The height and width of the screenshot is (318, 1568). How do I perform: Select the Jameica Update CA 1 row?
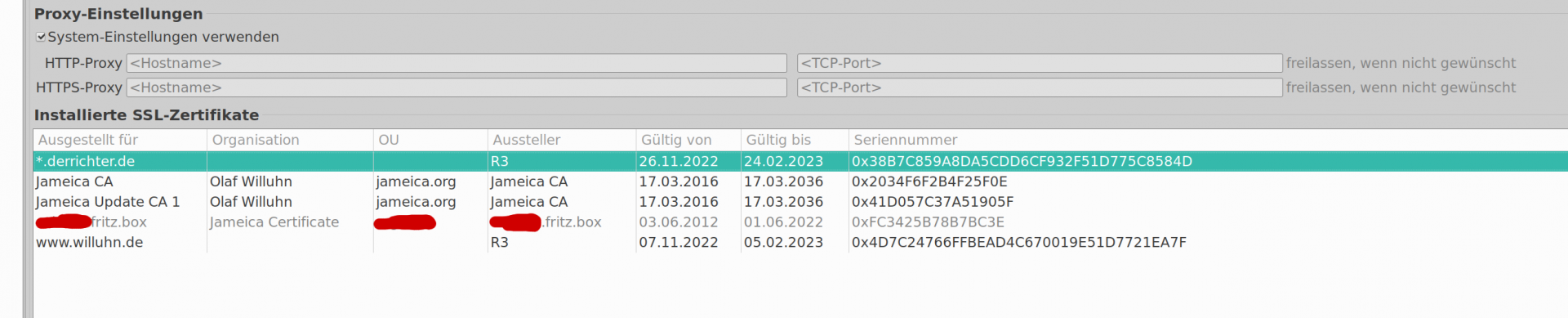point(800,202)
